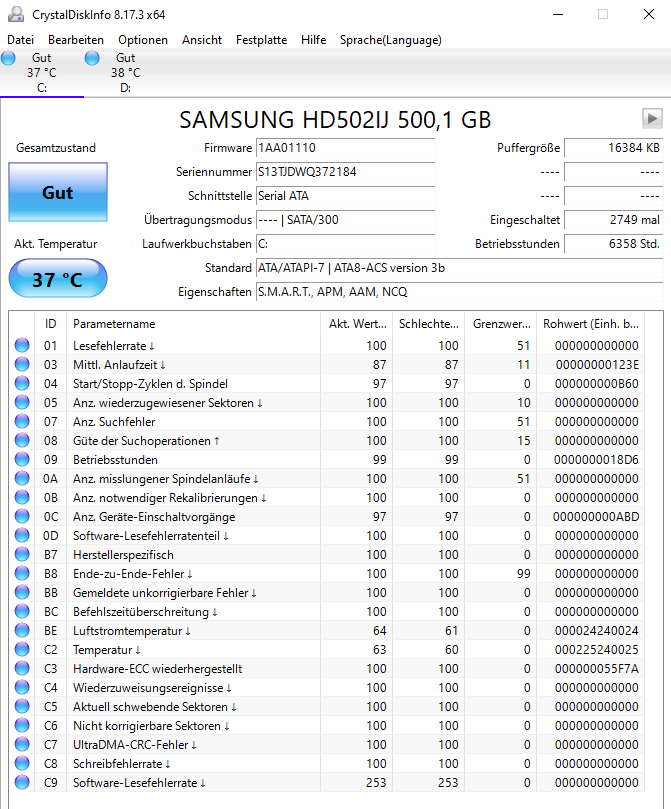Click the 37 °C temperature button
This screenshot has height=809, width=671.
tap(58, 279)
